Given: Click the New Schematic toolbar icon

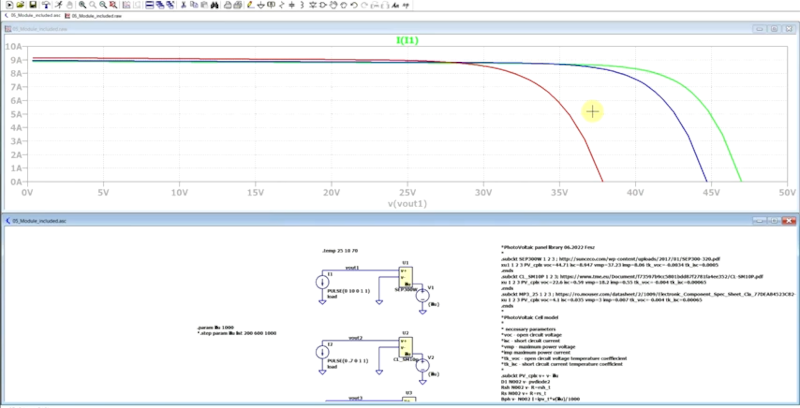Looking at the screenshot, I should (7, 5).
